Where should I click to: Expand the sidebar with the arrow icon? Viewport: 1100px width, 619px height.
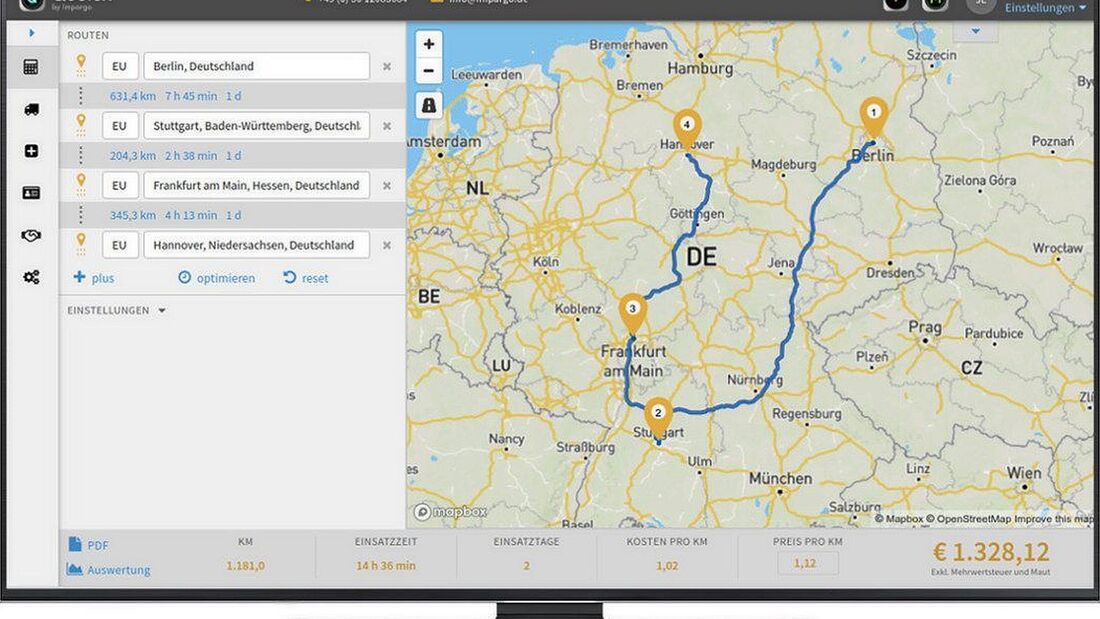point(32,33)
